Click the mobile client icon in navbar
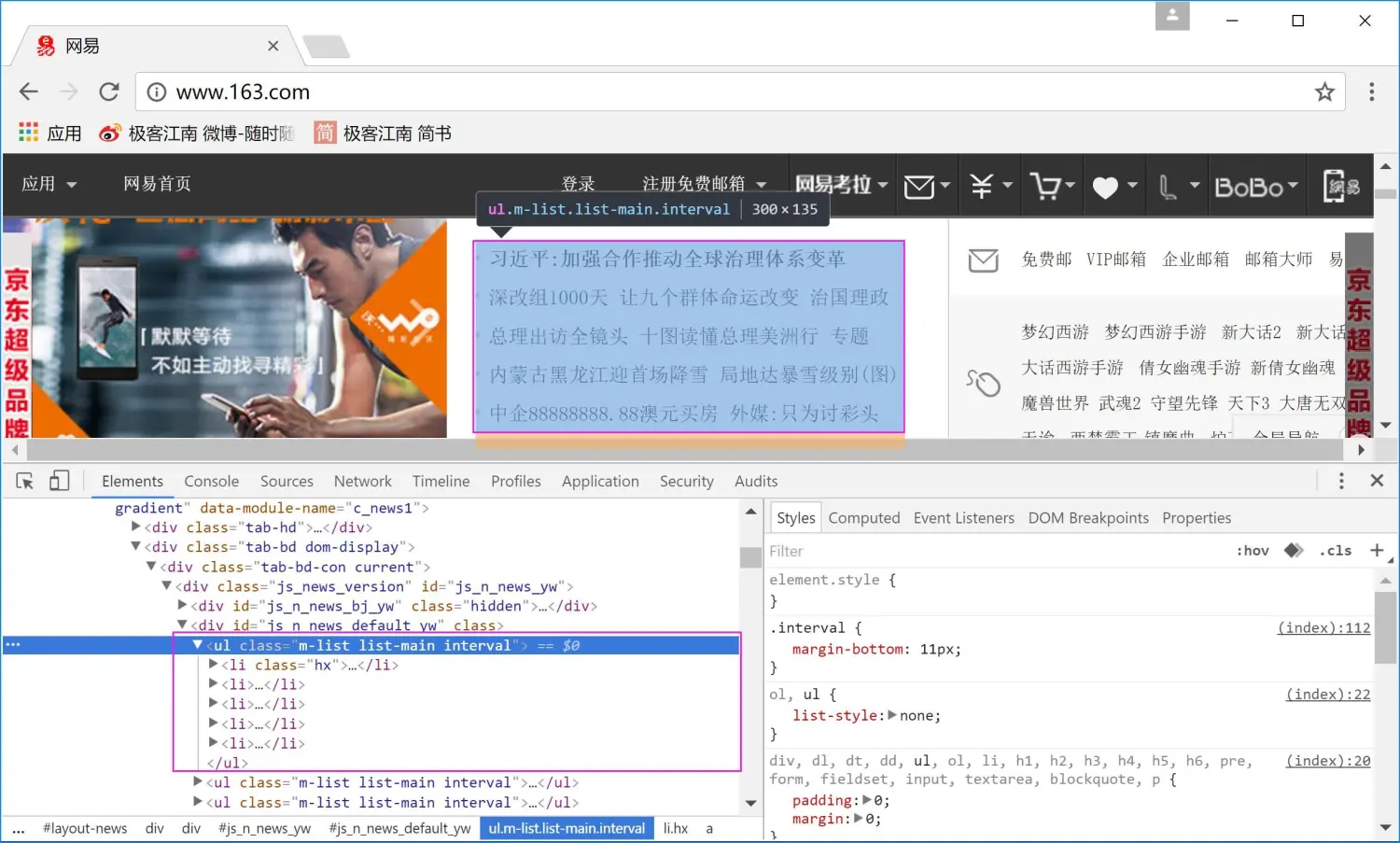Viewport: 1400px width, 843px height. 1341,186
